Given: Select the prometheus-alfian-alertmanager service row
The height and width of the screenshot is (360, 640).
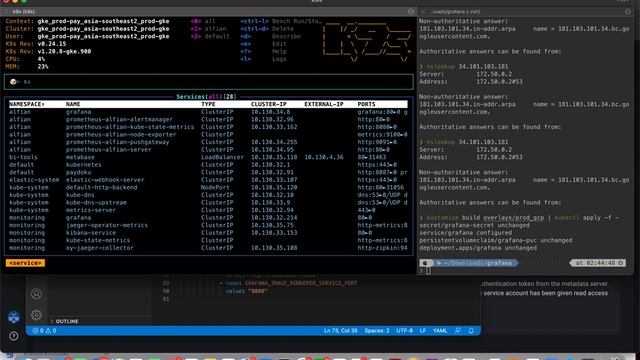Looking at the screenshot, I should [x=208, y=119].
